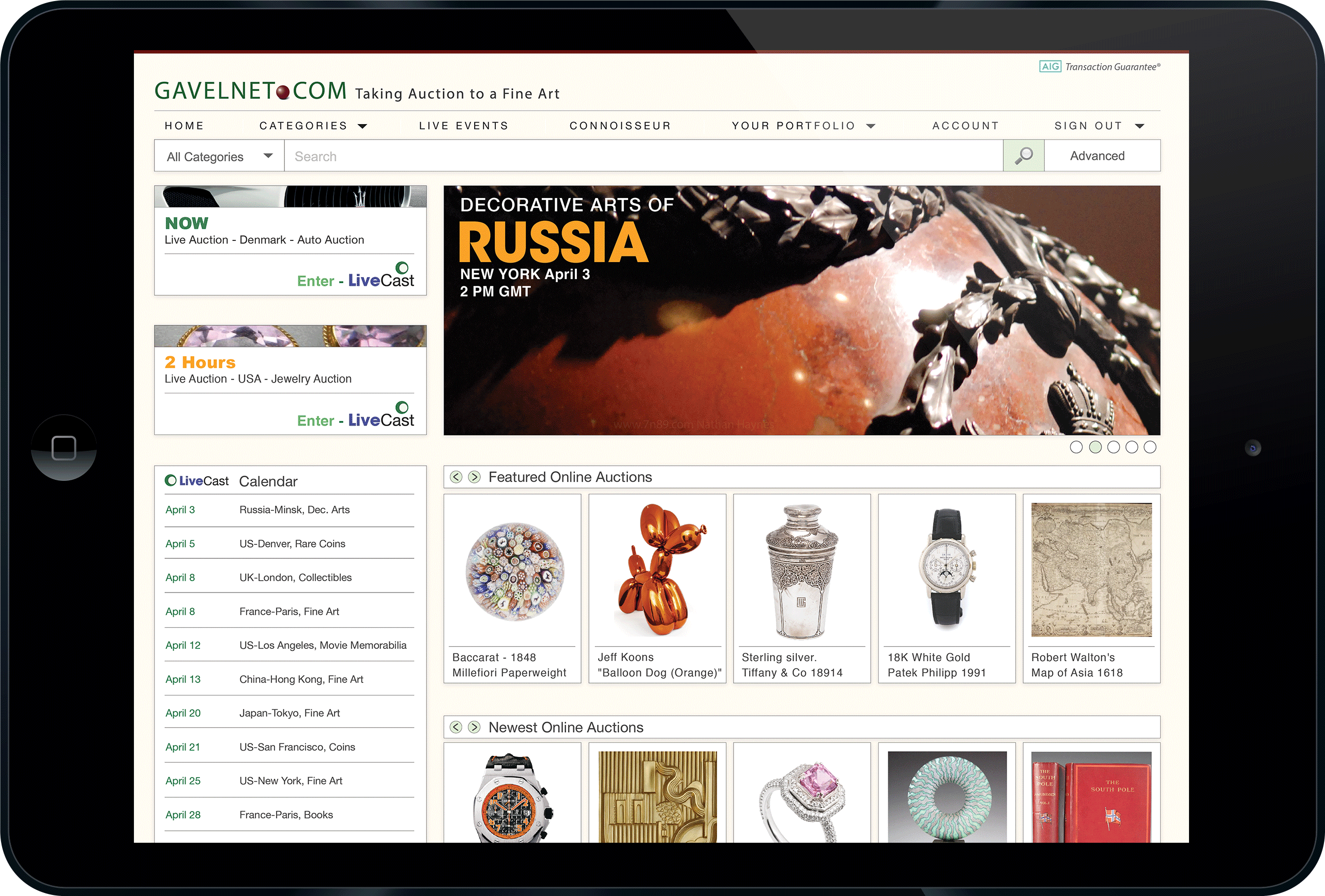
Task: Expand the Categories nav menu arrow
Action: 362,126
